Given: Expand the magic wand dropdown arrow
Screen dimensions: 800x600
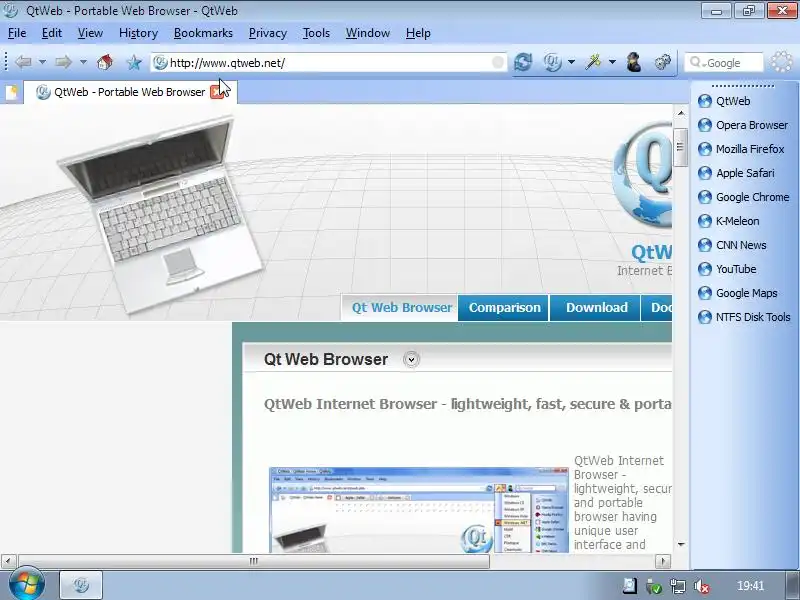Looking at the screenshot, I should [612, 62].
